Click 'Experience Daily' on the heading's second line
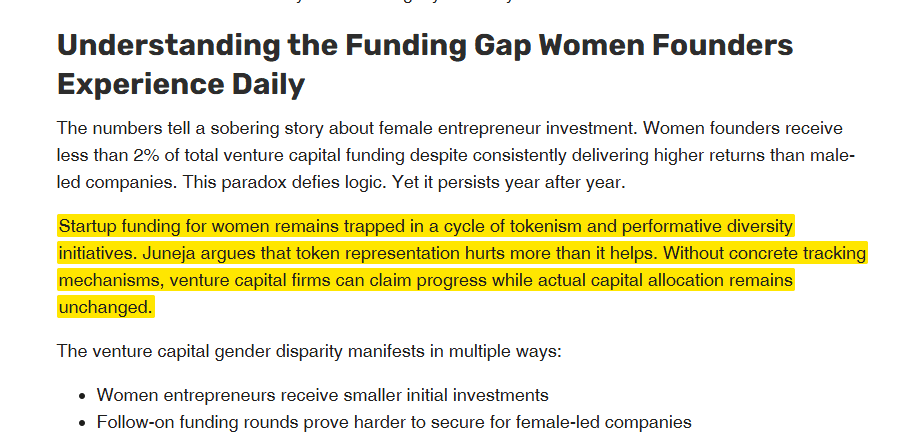The height and width of the screenshot is (437, 901). click(x=180, y=84)
